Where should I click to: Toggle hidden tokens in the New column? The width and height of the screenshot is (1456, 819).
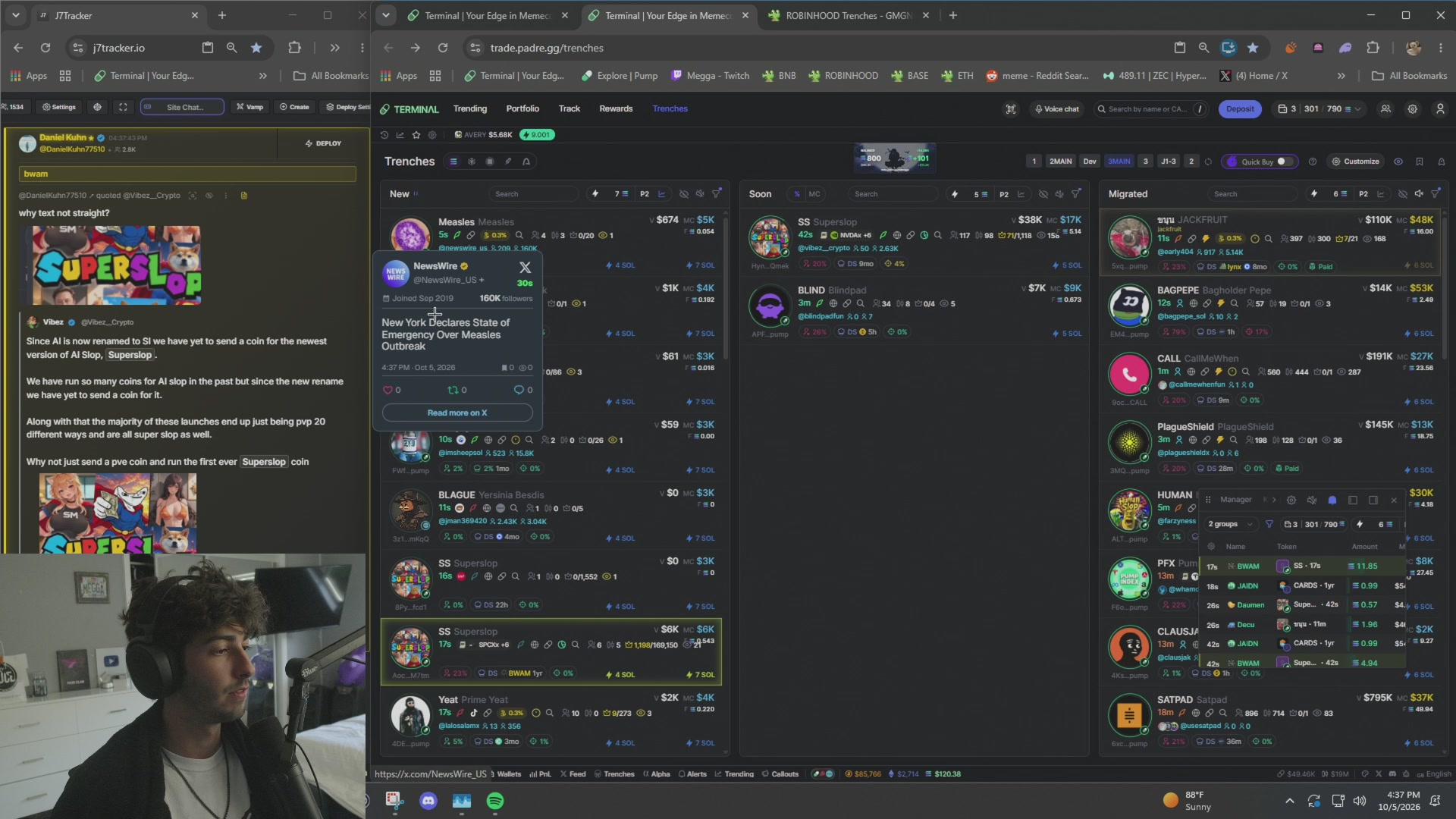click(x=684, y=194)
